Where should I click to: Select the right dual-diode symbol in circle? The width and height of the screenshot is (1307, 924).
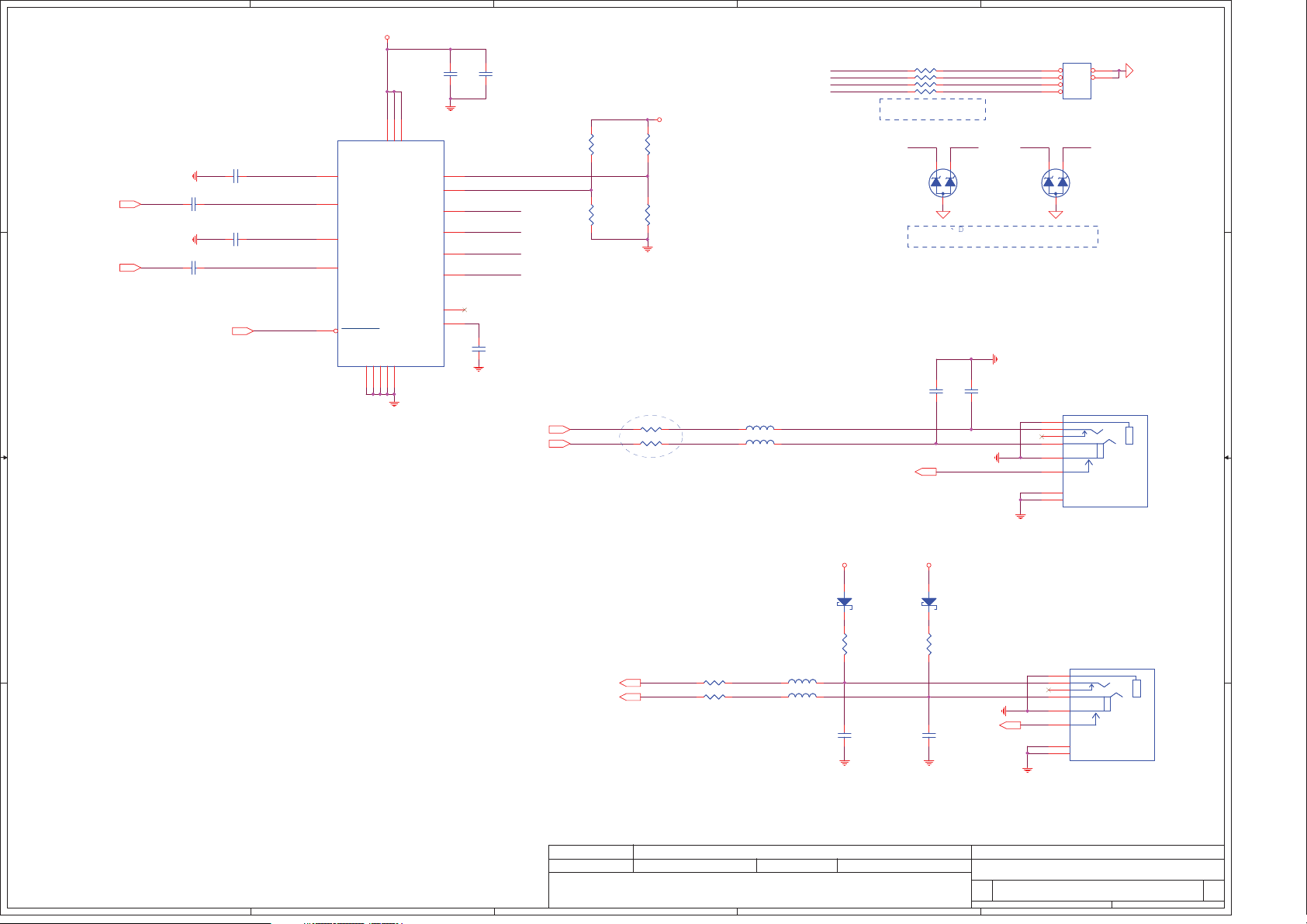pos(1055,182)
